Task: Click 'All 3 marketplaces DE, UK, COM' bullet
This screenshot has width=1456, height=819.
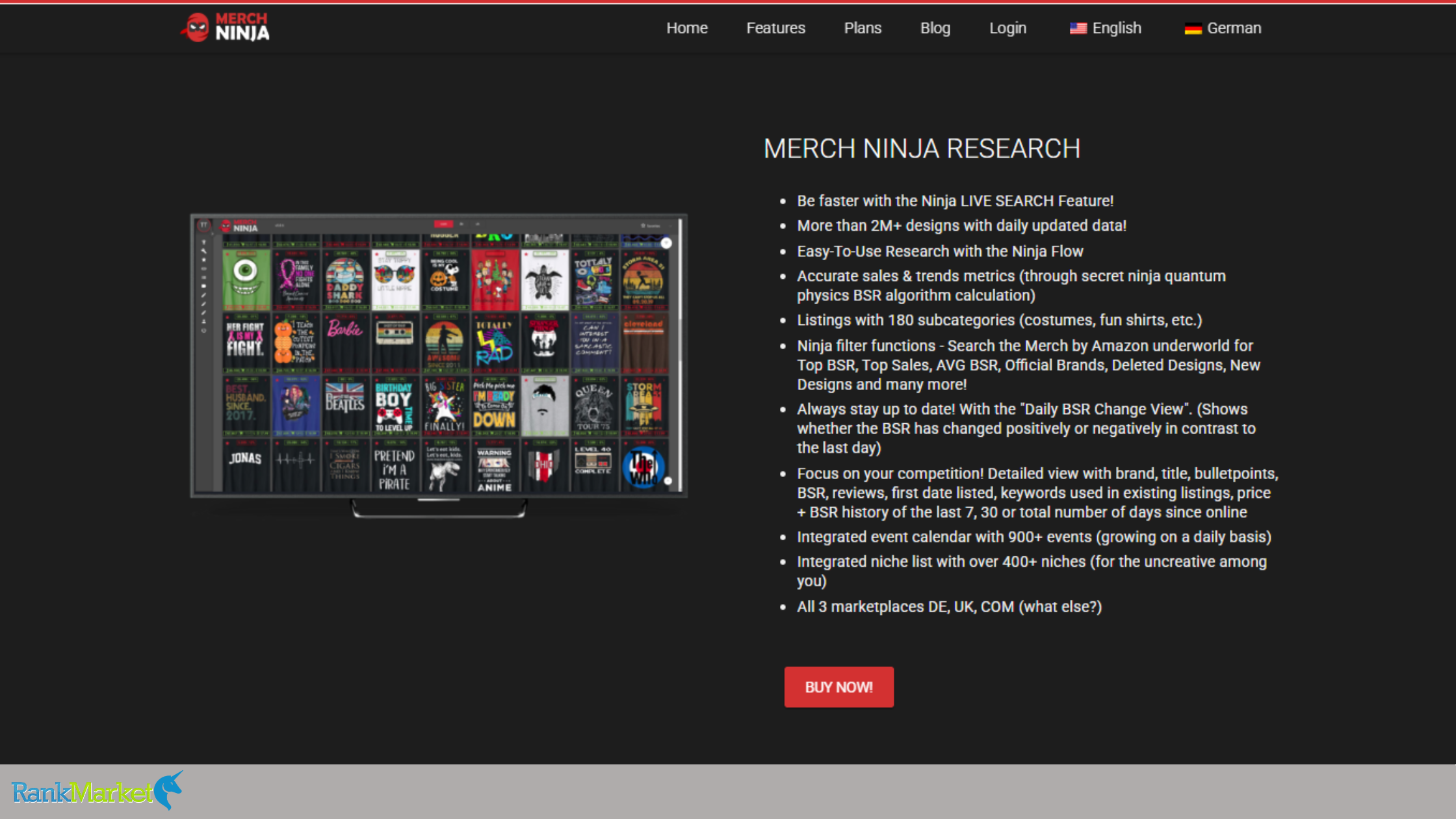Action: pyautogui.click(x=949, y=606)
